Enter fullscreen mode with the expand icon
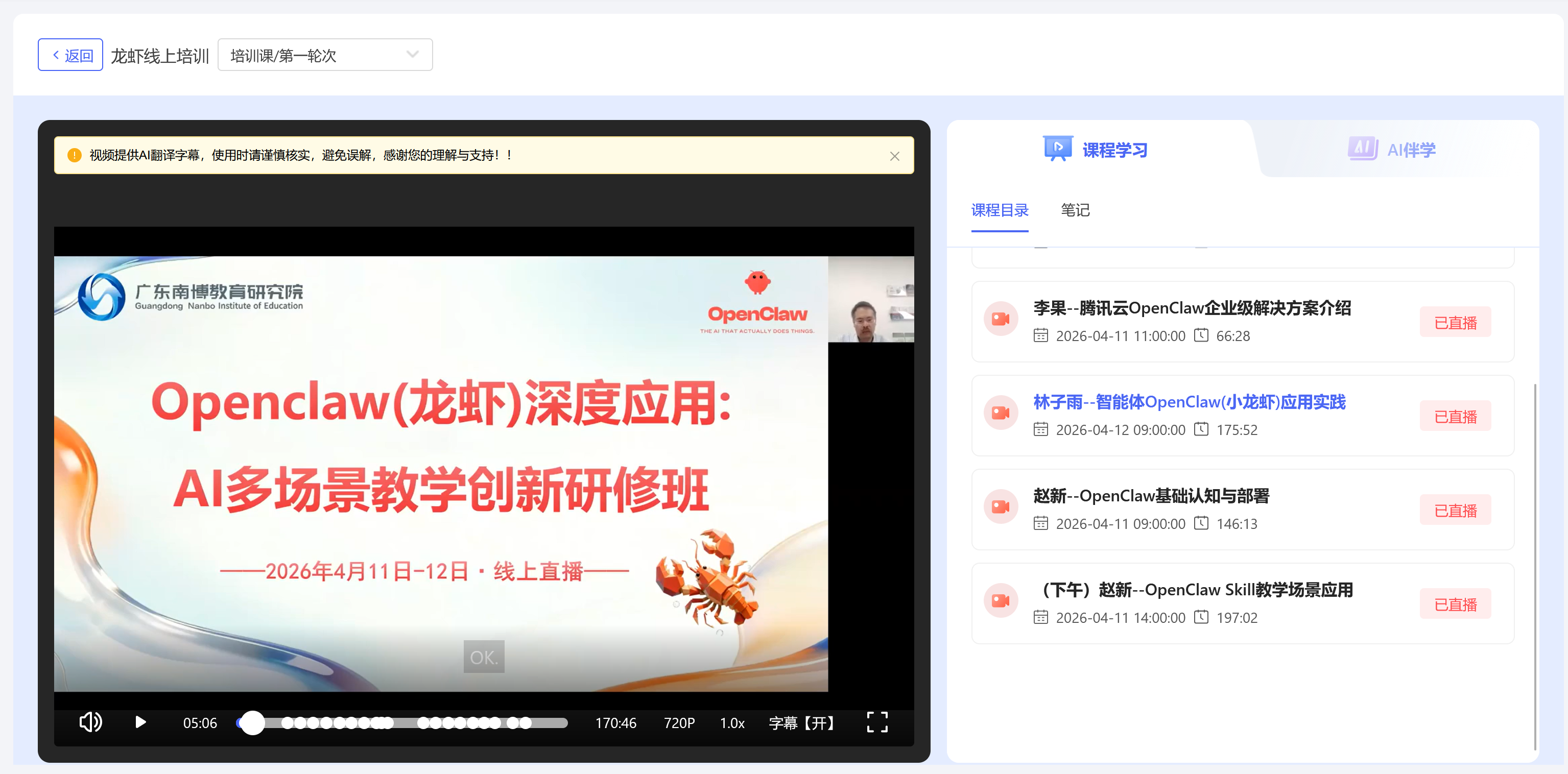The width and height of the screenshot is (1568, 774). (x=876, y=722)
